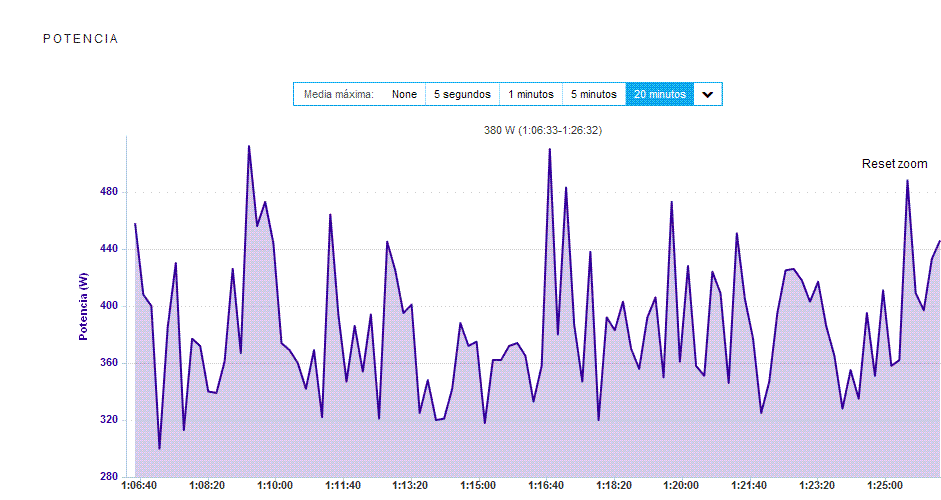
Task: Choose the 1 minutos interval
Action: (x=530, y=95)
